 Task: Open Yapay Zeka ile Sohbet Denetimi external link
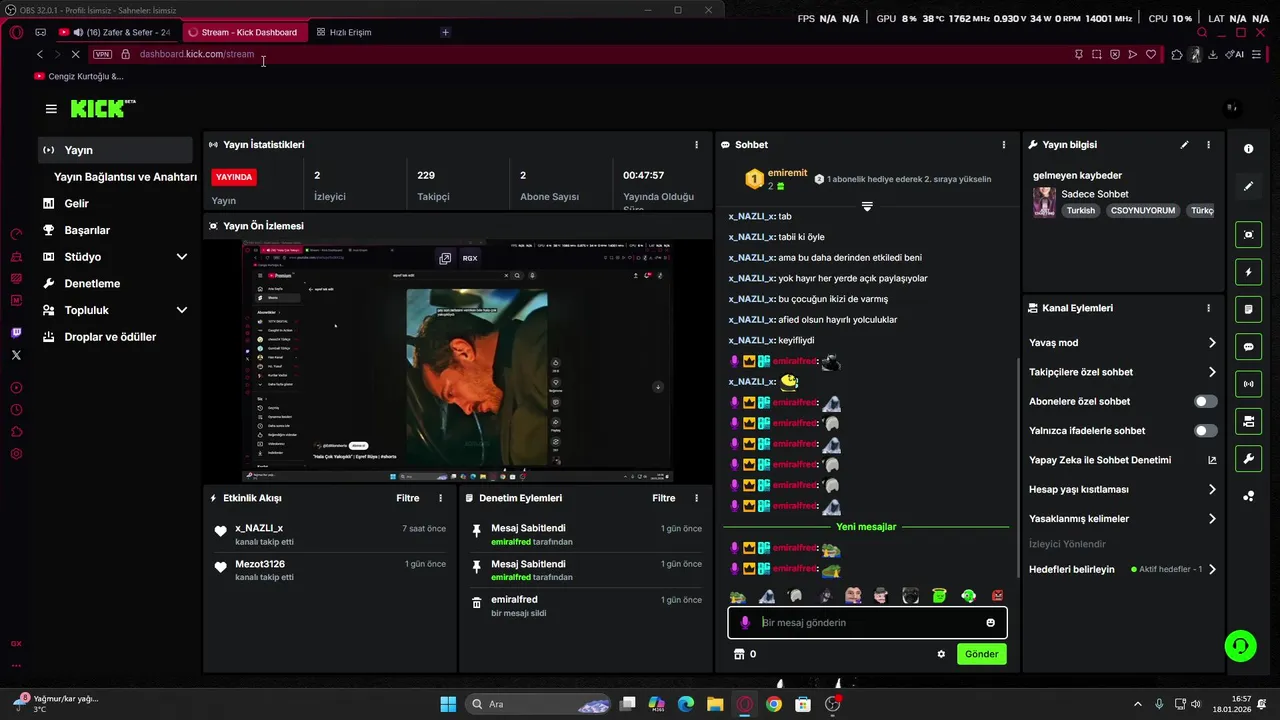(1212, 460)
